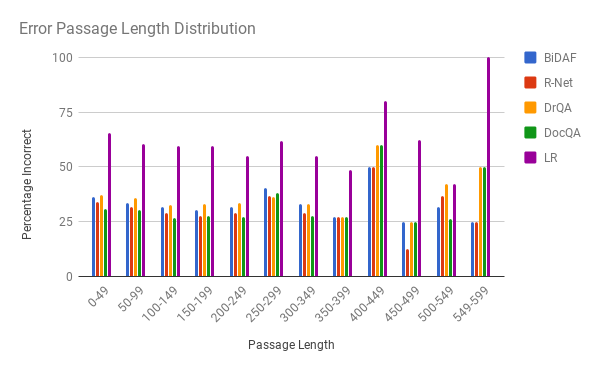This screenshot has height=371, width=600.
Task: Click the 350-399 x-axis label
Action: pyautogui.click(x=333, y=304)
